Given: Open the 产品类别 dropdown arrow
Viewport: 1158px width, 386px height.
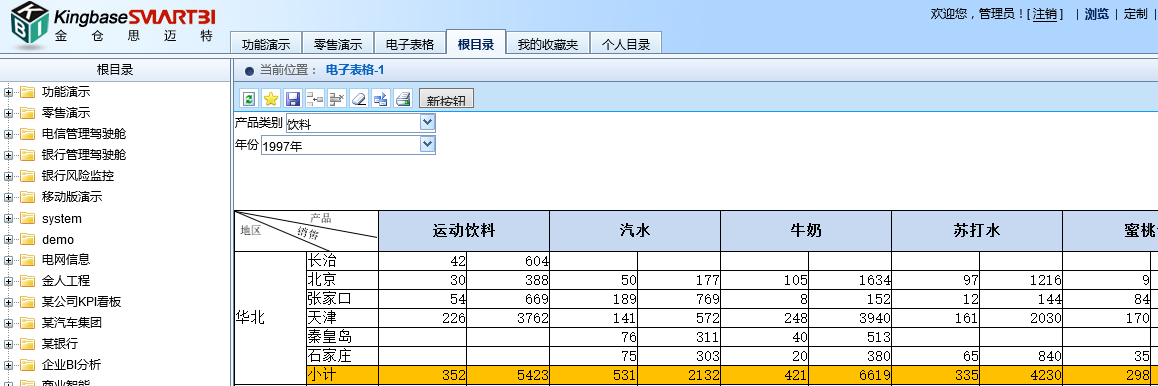Looking at the screenshot, I should click(428, 122).
